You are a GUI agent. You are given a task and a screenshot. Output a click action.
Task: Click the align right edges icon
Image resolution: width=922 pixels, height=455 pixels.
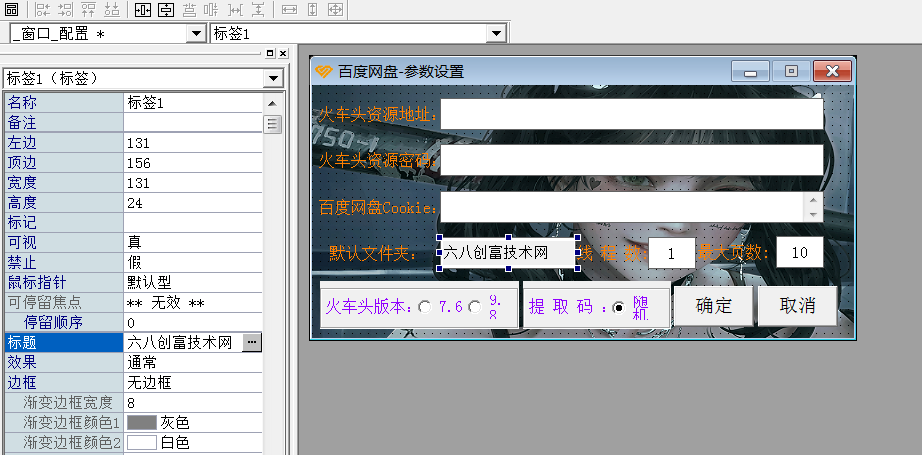coord(65,9)
